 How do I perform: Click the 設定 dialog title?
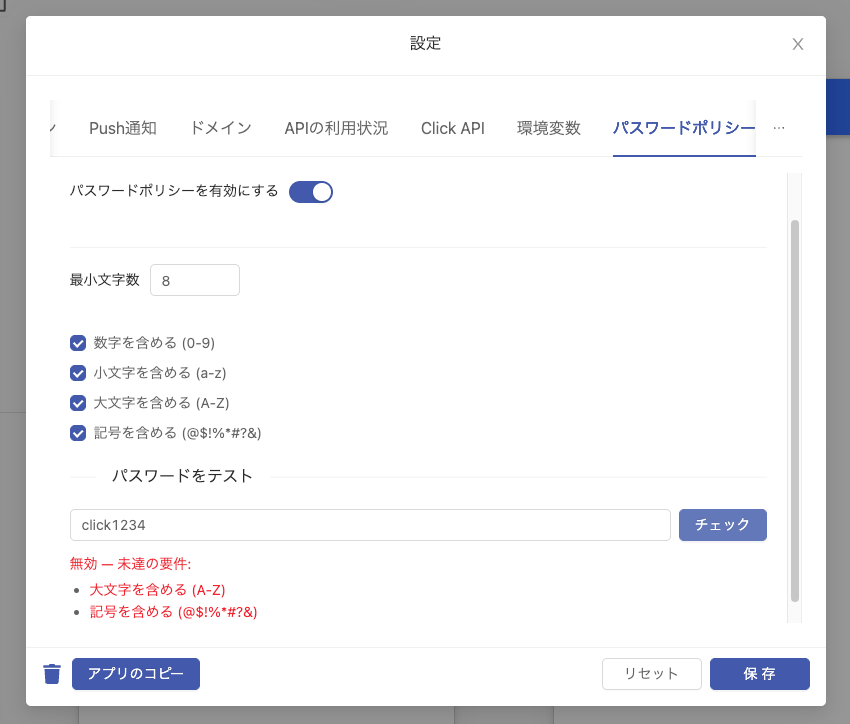point(426,43)
